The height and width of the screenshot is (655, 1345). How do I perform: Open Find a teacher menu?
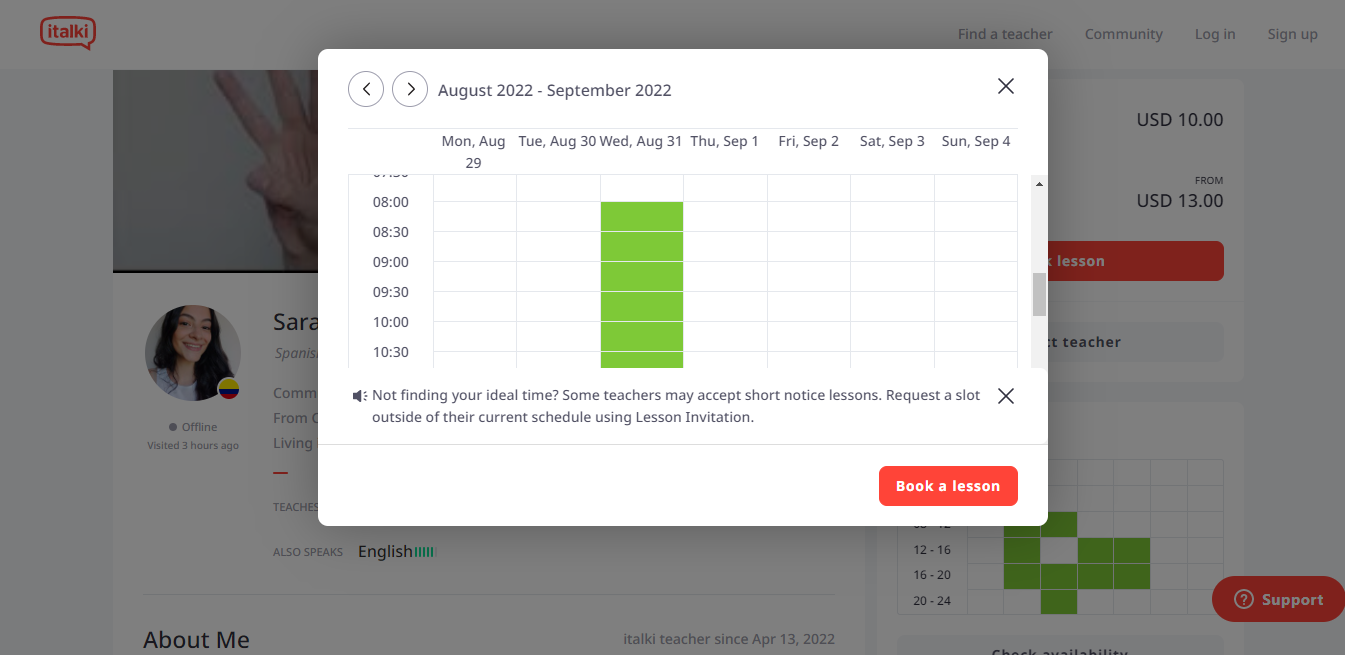pos(1004,34)
